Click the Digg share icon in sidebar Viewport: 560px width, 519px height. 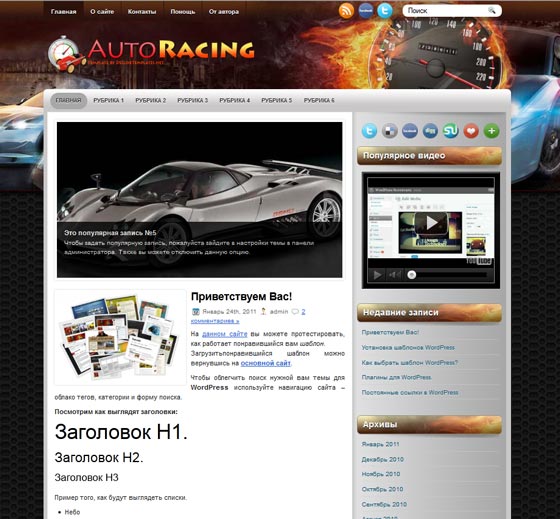[x=430, y=131]
